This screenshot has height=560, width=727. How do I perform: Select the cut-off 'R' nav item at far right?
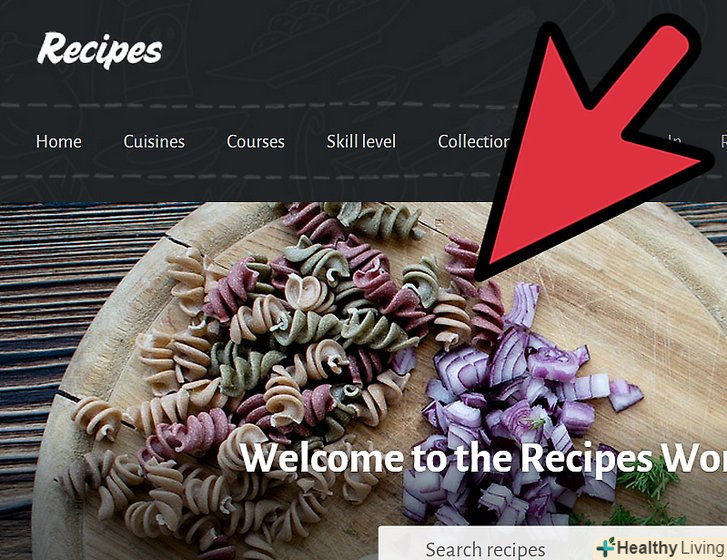(723, 141)
